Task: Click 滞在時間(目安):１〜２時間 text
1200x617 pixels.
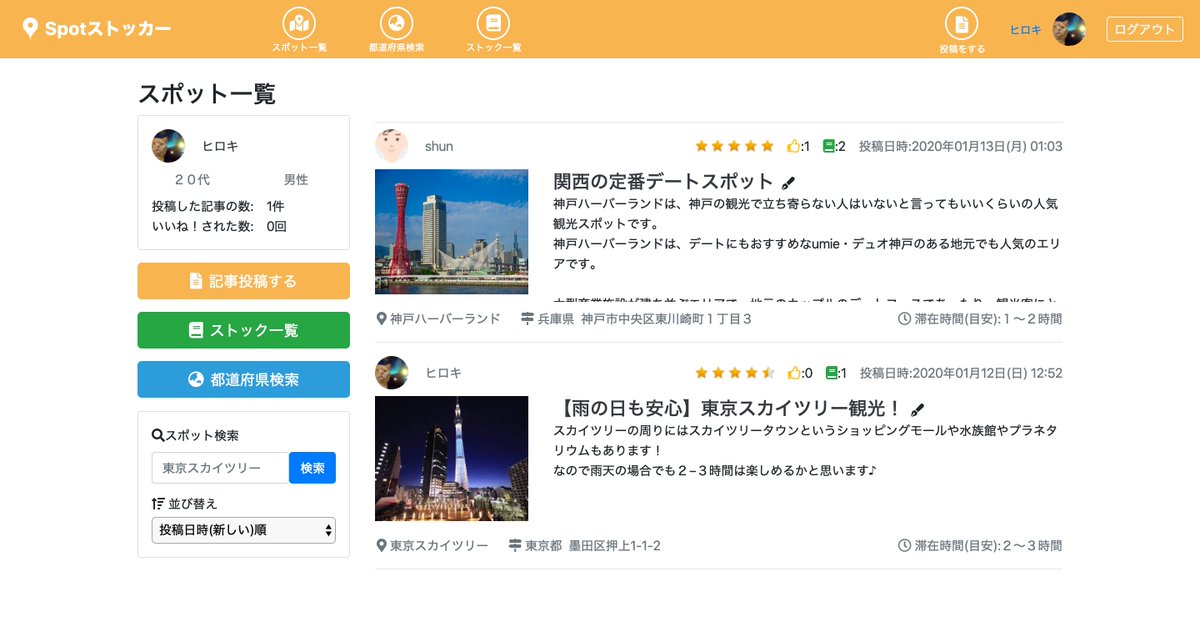Action: 980,319
